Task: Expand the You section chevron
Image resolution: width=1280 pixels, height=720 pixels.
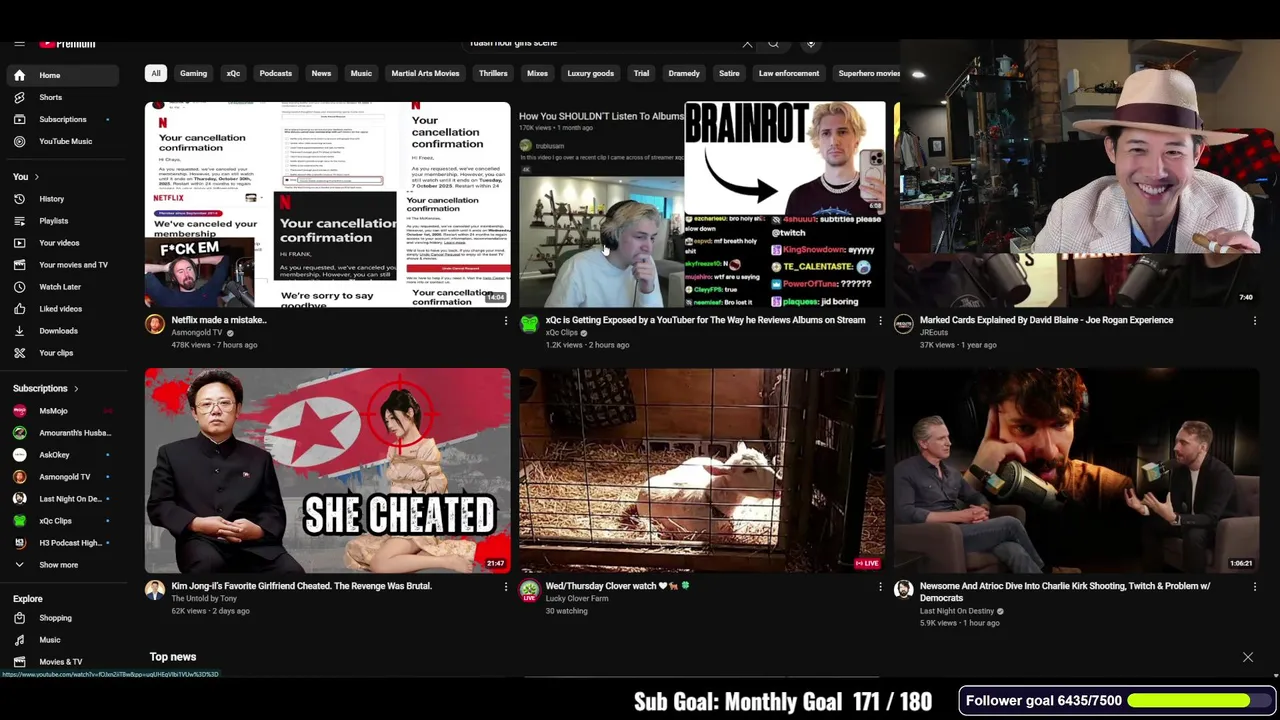Action: (x=37, y=177)
